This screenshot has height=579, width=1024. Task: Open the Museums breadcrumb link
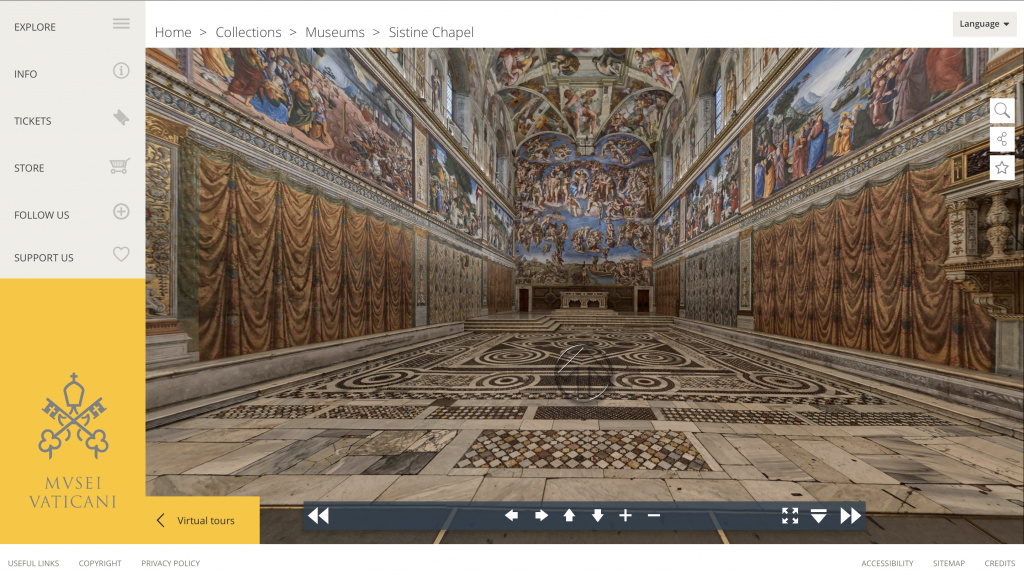[335, 32]
